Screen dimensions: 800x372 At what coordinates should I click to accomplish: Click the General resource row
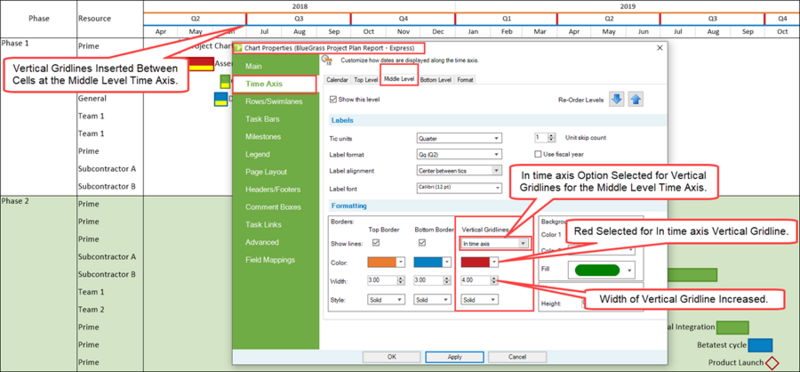(x=92, y=98)
